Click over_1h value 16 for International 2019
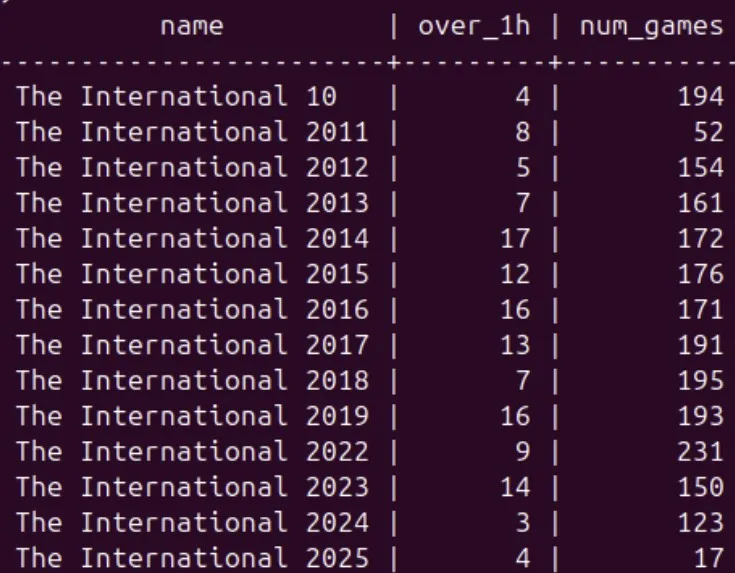 (x=515, y=416)
